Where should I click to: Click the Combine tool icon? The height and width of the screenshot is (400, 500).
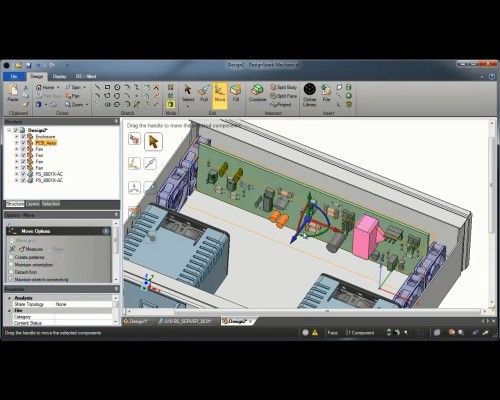(257, 90)
